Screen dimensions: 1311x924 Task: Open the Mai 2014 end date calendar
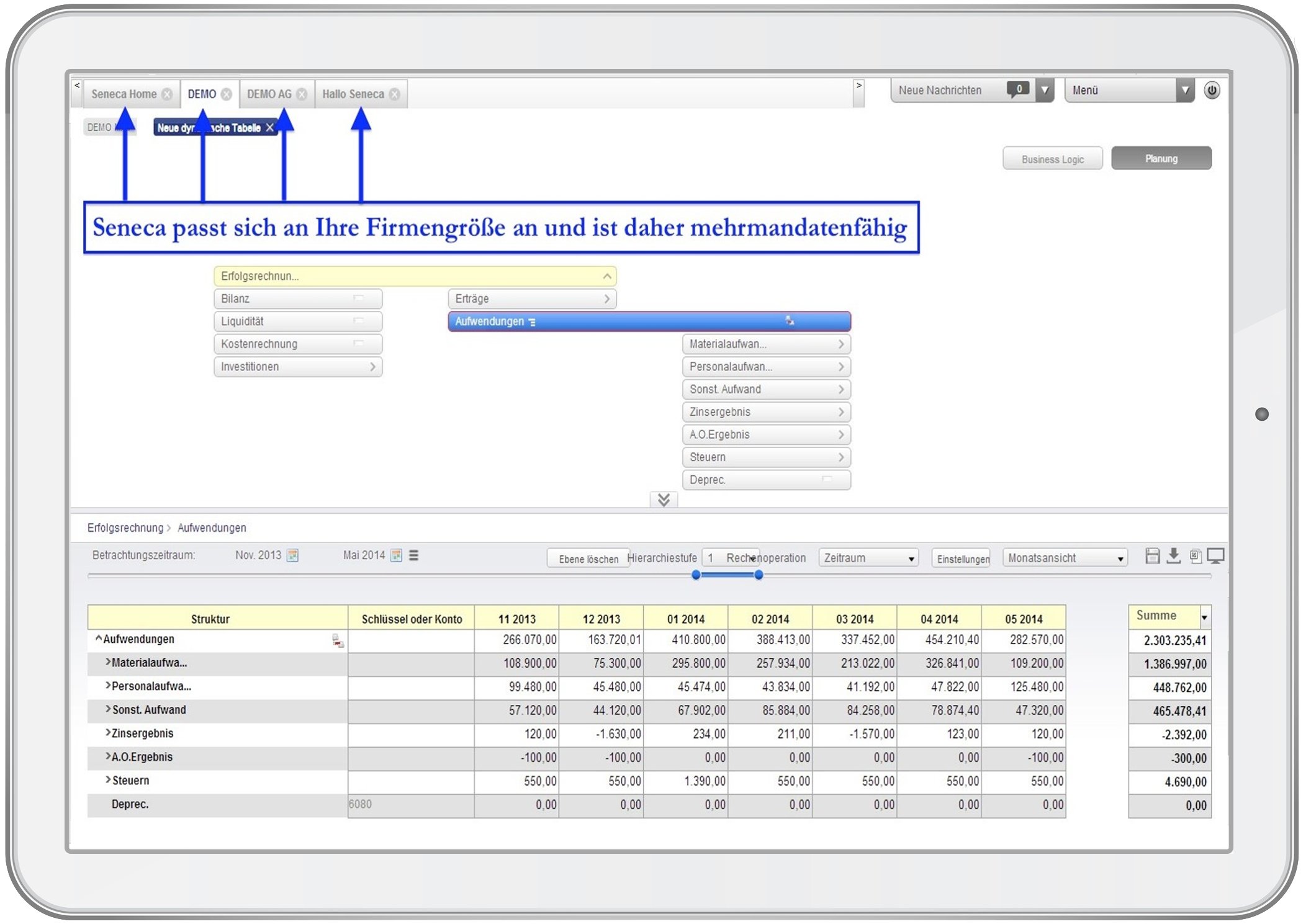tap(396, 555)
